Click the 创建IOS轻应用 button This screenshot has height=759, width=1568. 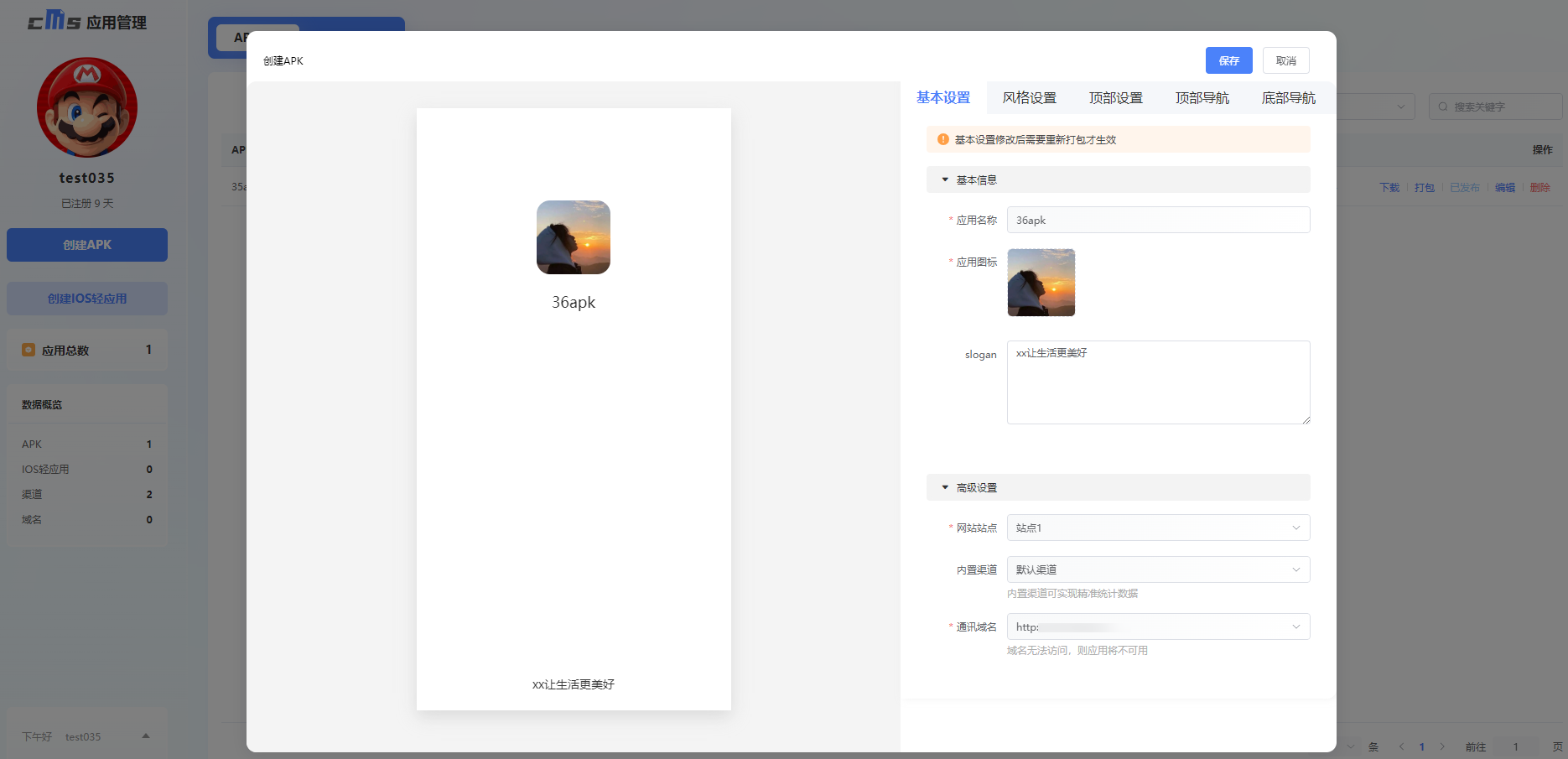(x=87, y=299)
